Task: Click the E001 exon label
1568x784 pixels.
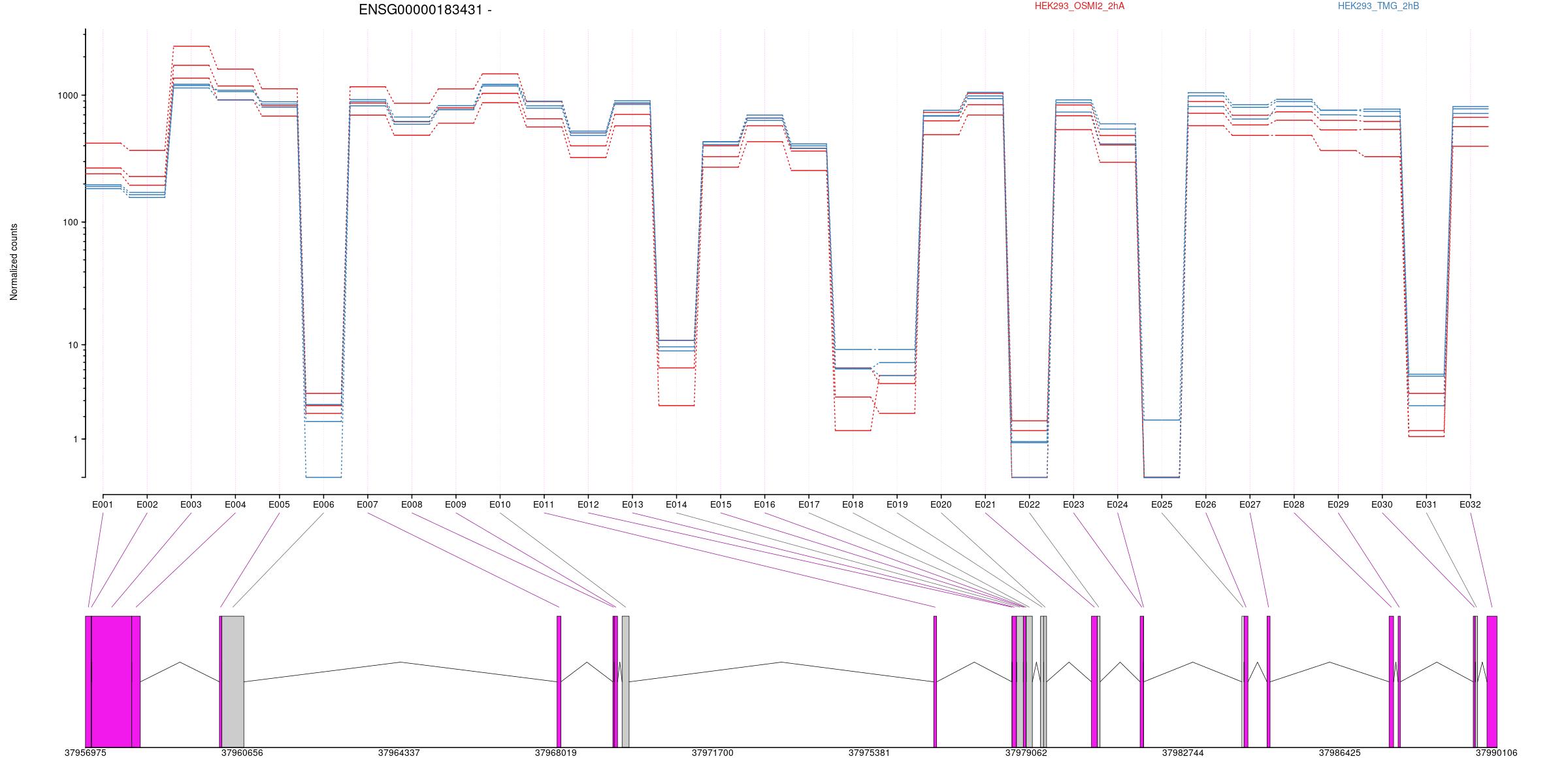Action: [x=103, y=504]
